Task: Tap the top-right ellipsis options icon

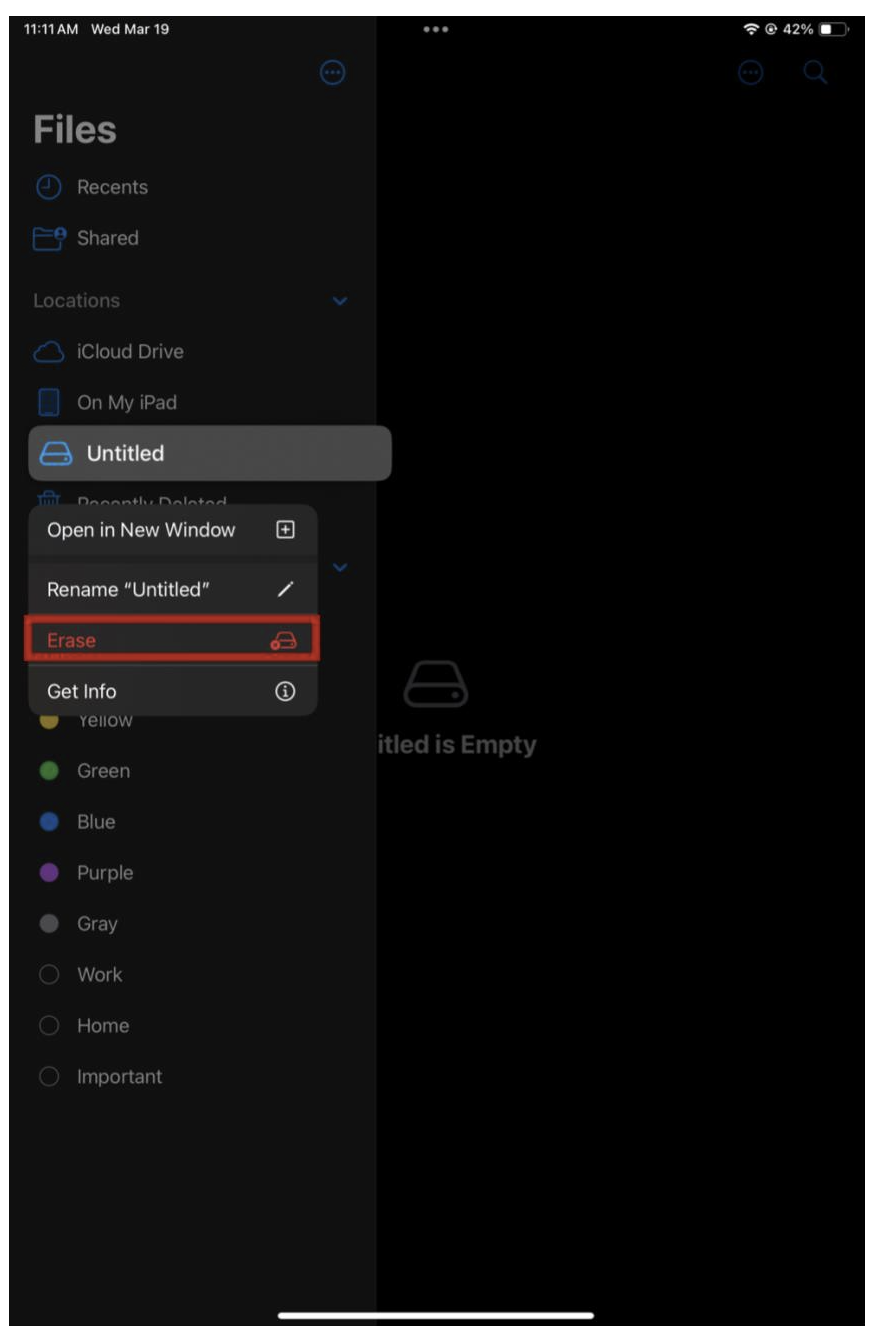Action: click(751, 73)
